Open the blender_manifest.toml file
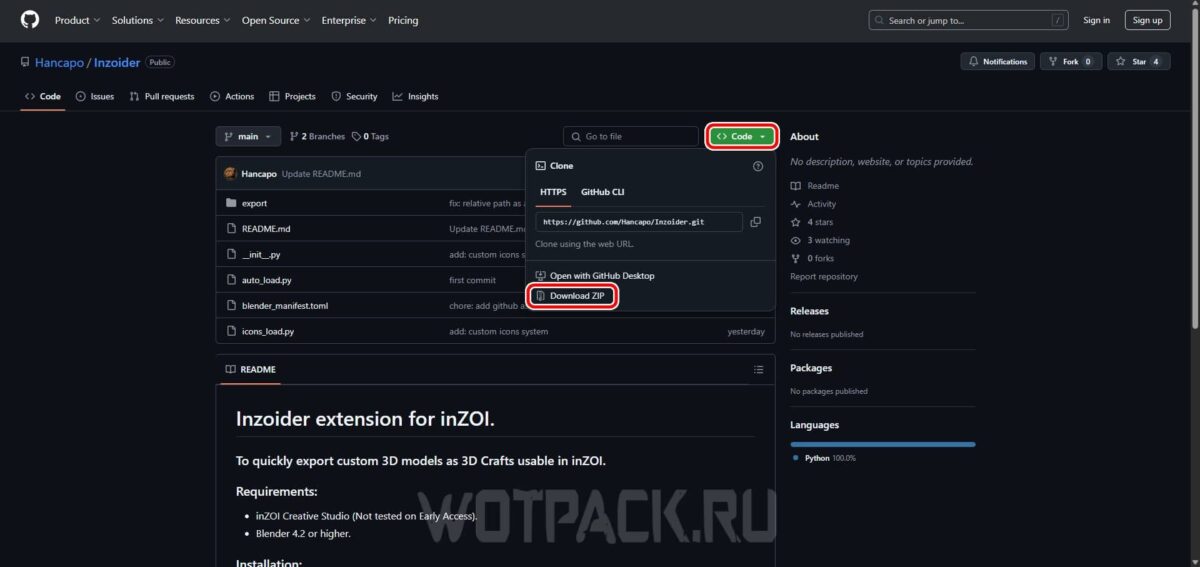Viewport: 1200px width, 567px height. 285,306
